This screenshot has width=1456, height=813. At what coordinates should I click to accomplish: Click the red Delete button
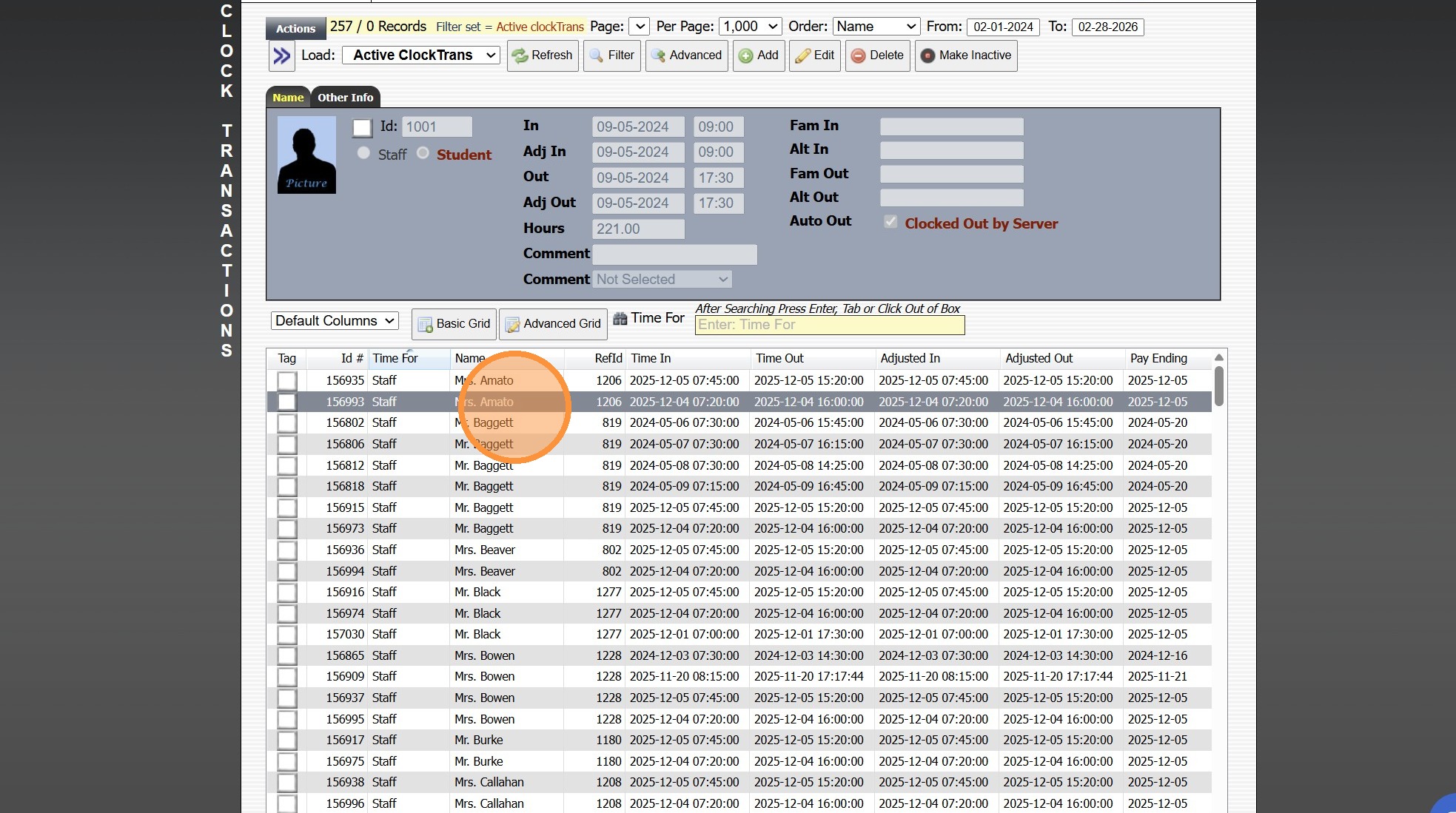click(877, 55)
